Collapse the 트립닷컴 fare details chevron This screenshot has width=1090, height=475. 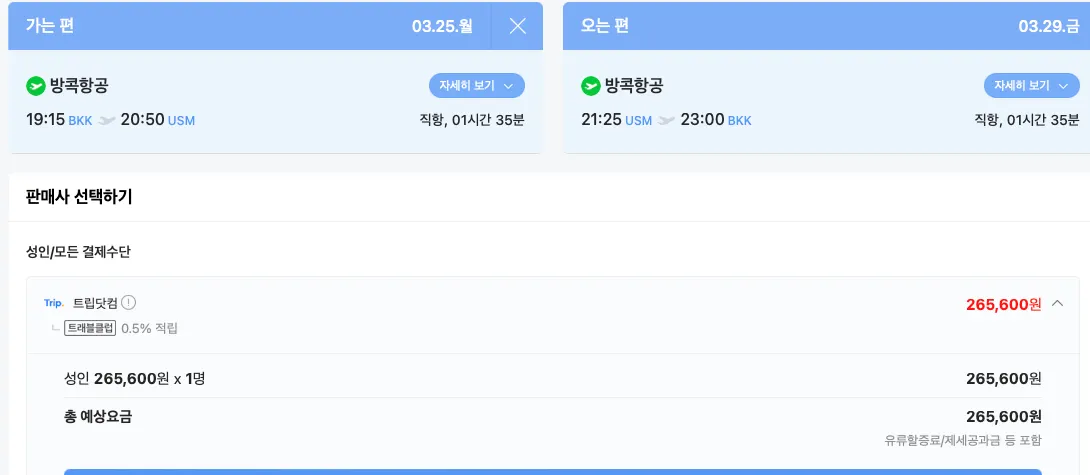(x=1057, y=304)
